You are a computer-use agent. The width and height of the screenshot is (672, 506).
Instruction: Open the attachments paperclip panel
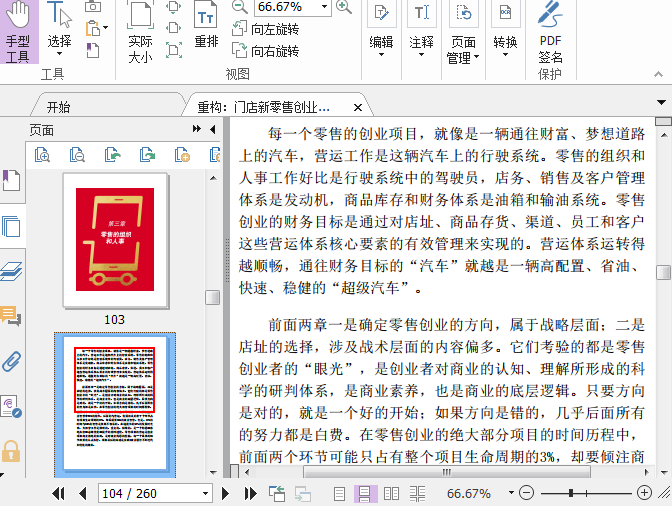click(11, 362)
